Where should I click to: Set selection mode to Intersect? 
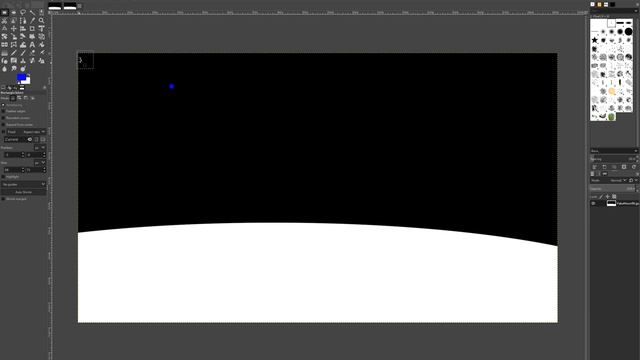click(33, 98)
